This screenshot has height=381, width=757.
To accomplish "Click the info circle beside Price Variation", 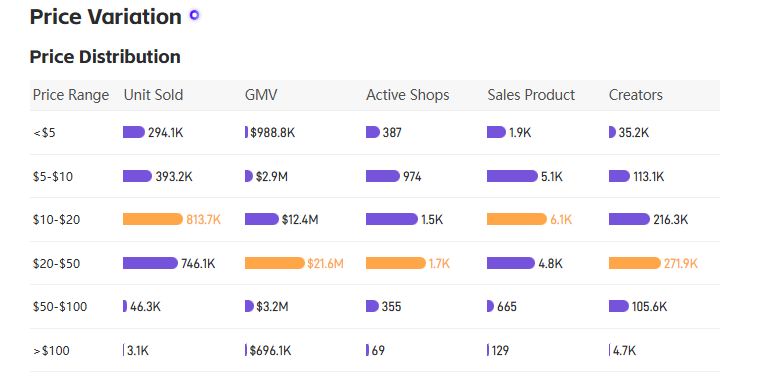I will 194,15.
